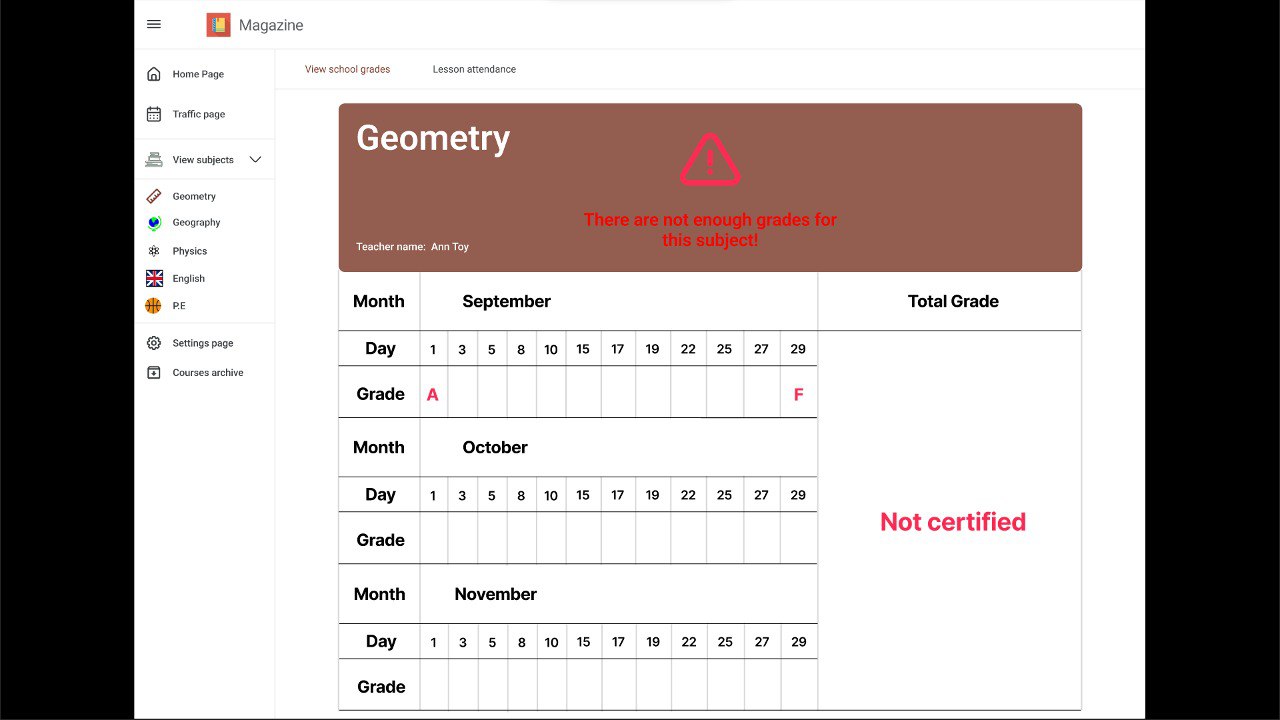Viewport: 1280px width, 720px height.
Task: Select Geometry subject in sidebar
Action: [x=194, y=197]
